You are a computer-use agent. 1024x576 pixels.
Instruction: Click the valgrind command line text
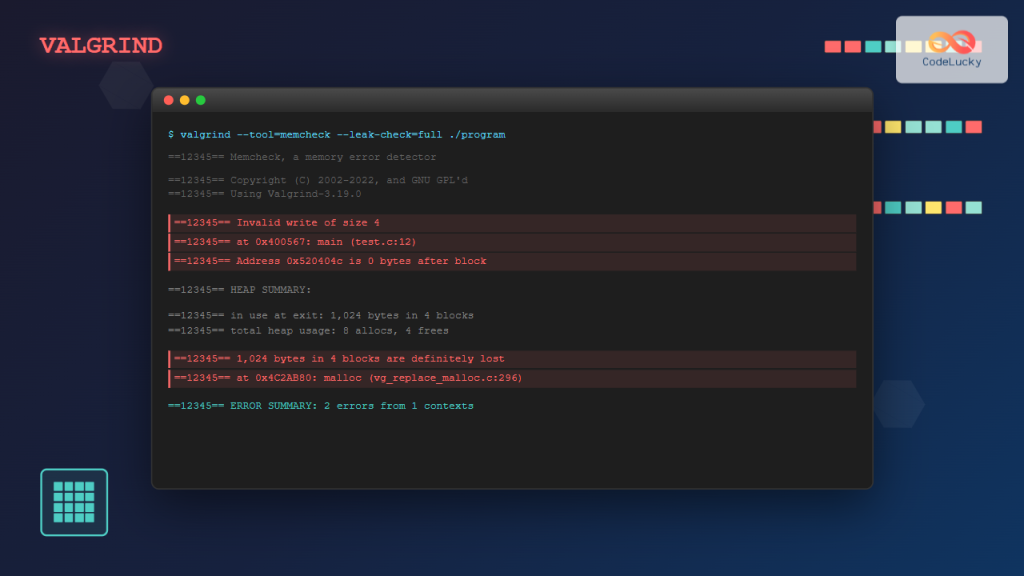pyautogui.click(x=336, y=133)
